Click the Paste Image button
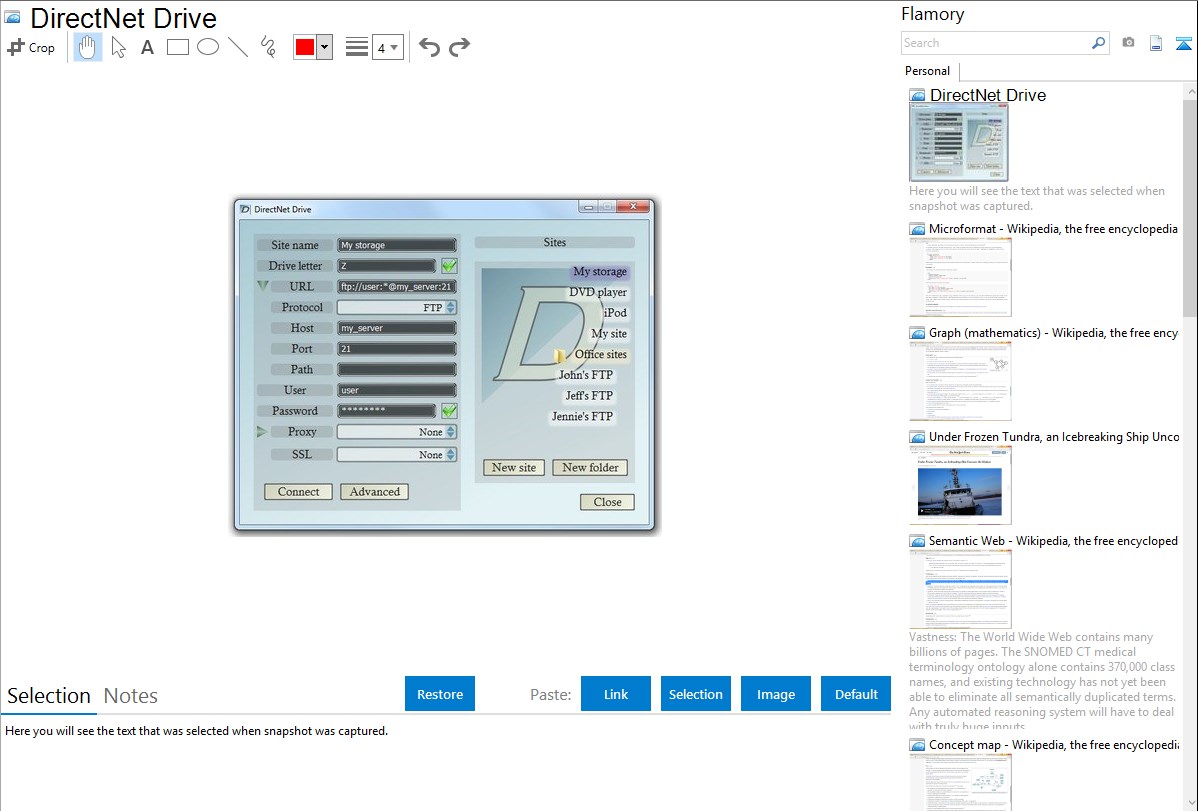1198x811 pixels. pos(776,693)
